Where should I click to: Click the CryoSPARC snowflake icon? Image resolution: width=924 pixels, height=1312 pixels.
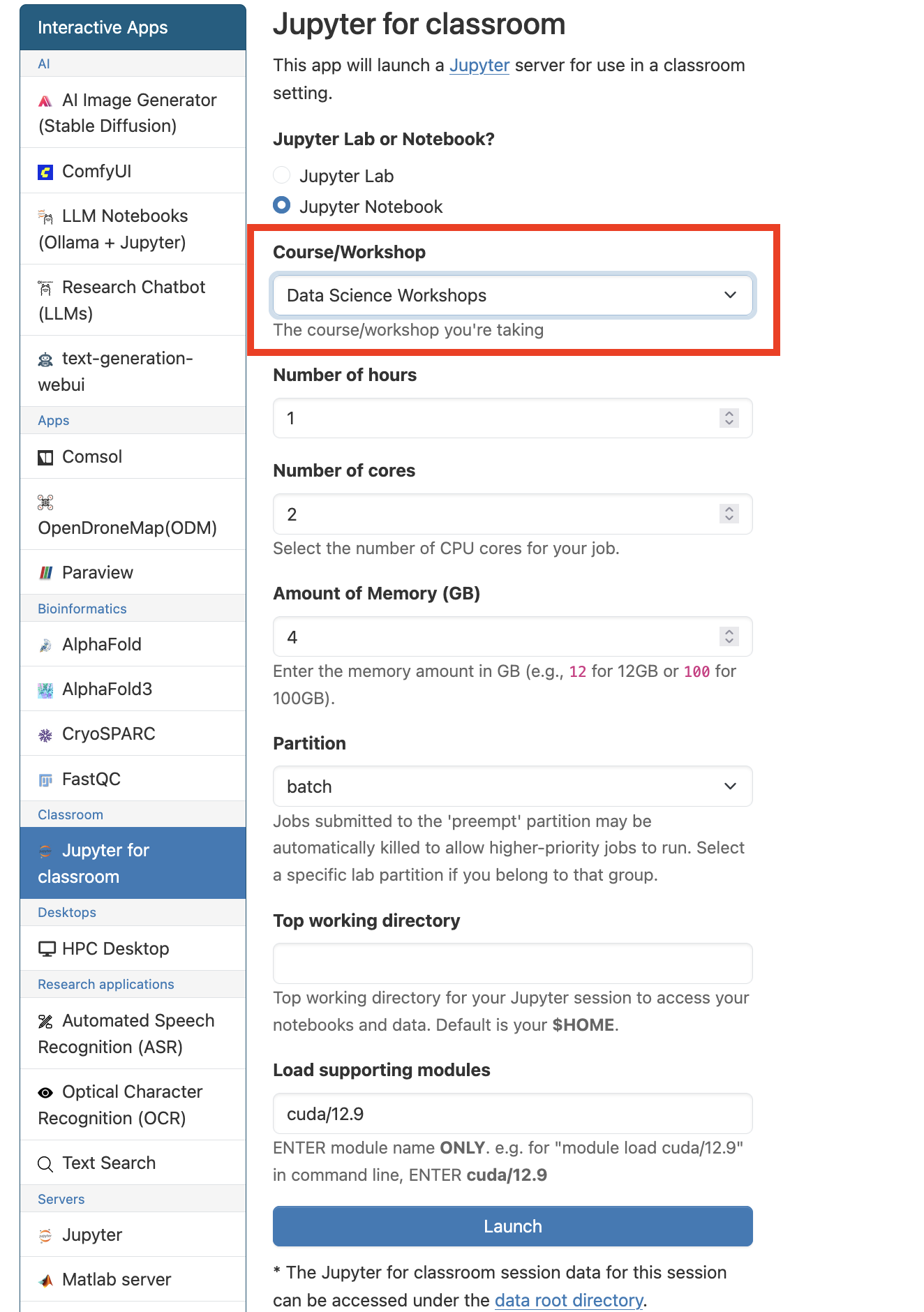point(45,735)
